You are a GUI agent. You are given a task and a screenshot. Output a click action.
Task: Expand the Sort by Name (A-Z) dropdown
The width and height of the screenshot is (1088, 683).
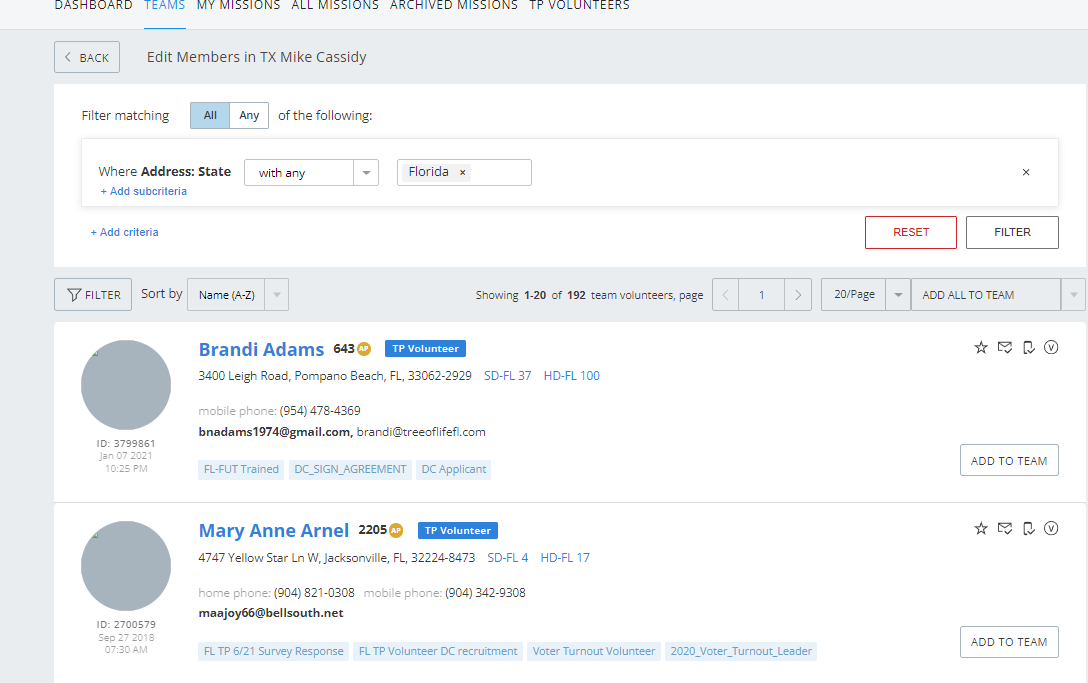277,295
